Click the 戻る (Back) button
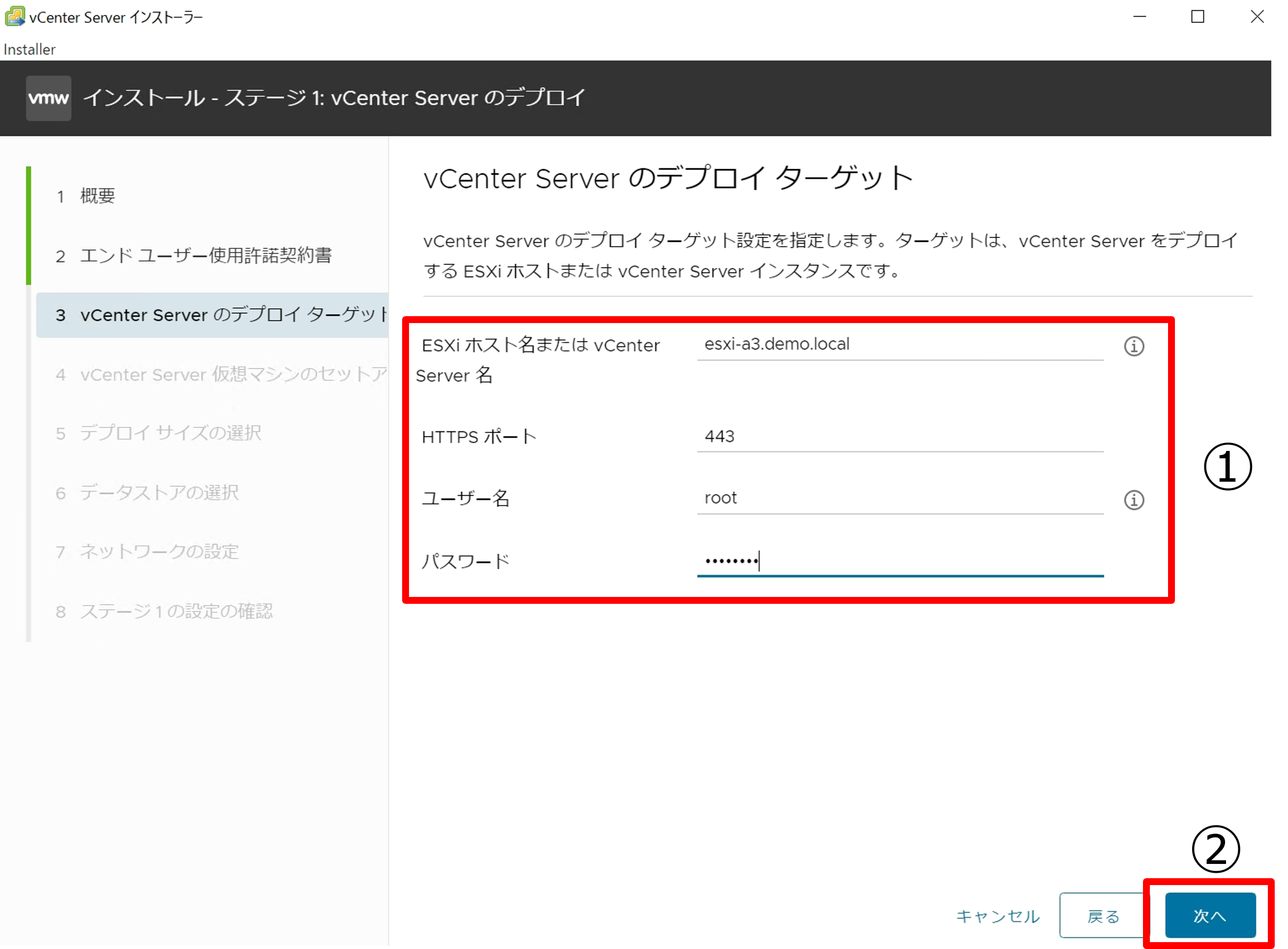Screen dimensions: 1288x949 tap(1103, 916)
